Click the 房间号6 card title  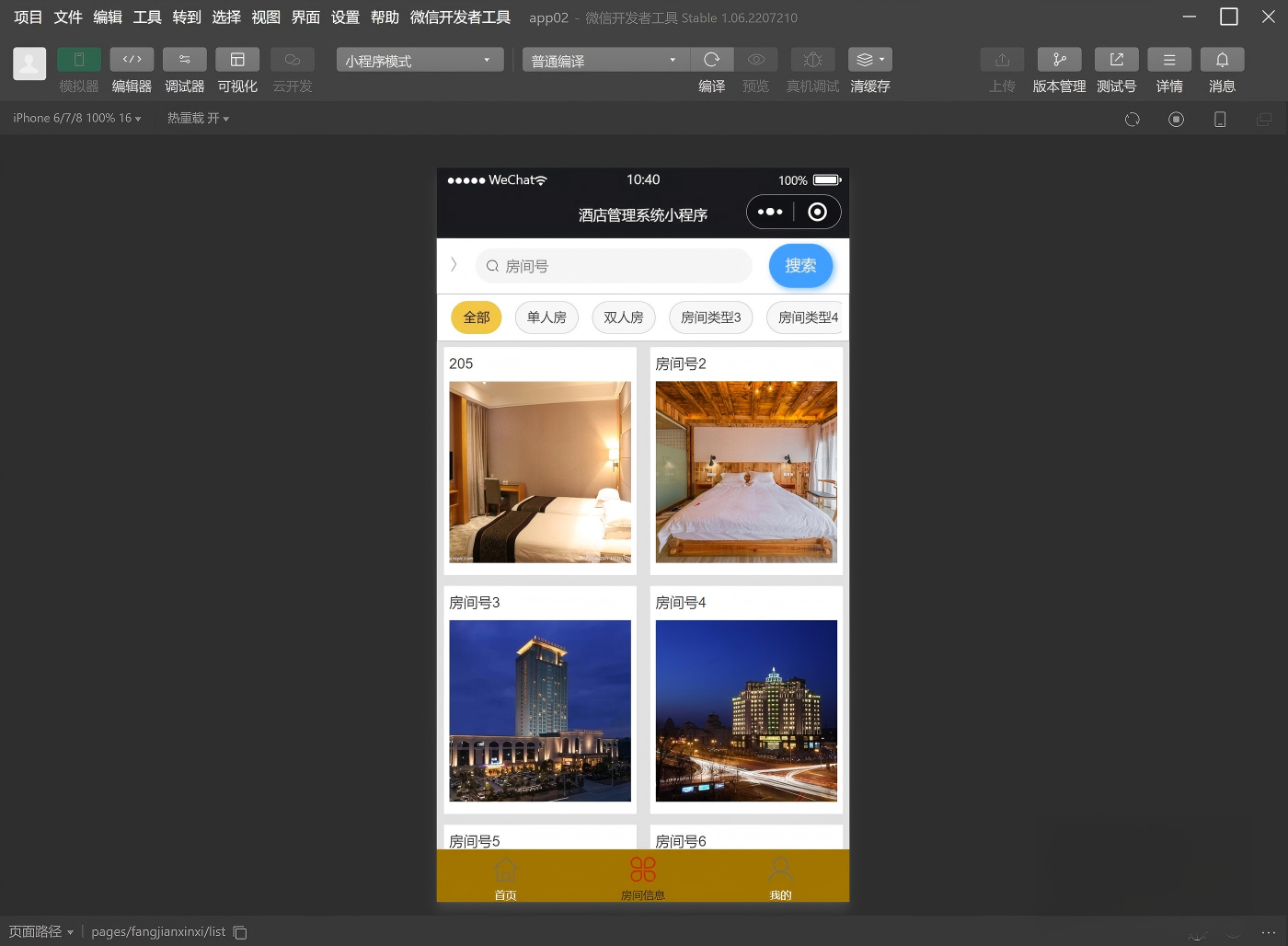[x=681, y=841]
